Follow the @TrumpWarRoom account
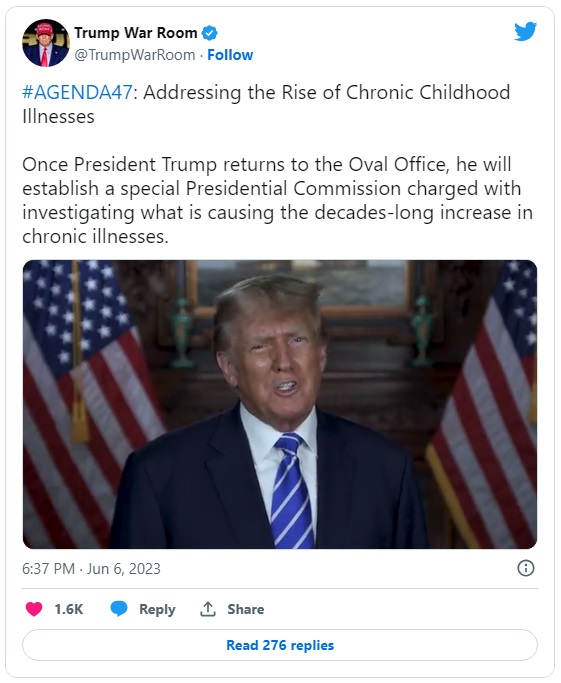Screen dimensions: 561x683 [x=230, y=55]
